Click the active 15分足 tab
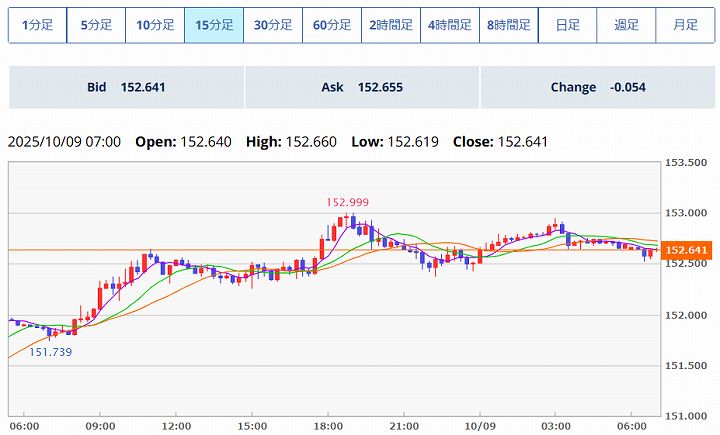This screenshot has height=435, width=720. coord(214,25)
